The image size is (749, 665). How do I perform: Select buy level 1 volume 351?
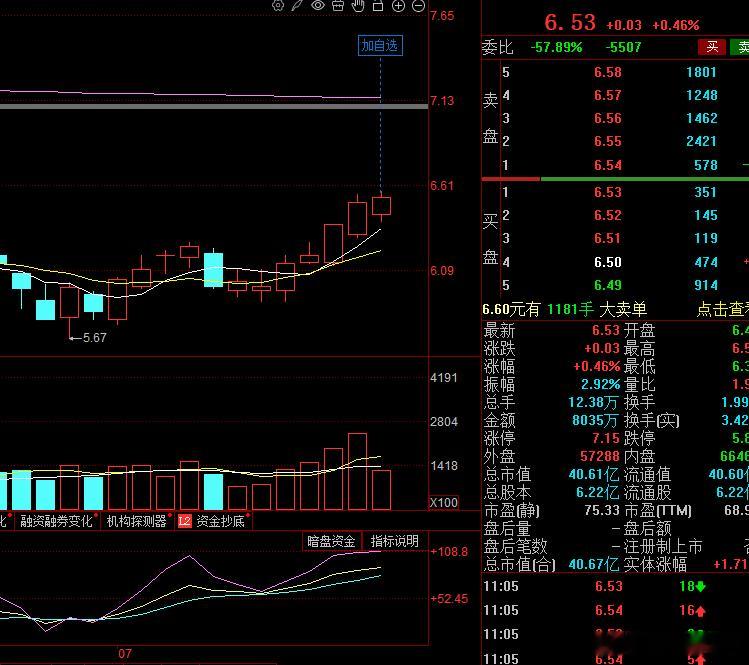706,192
